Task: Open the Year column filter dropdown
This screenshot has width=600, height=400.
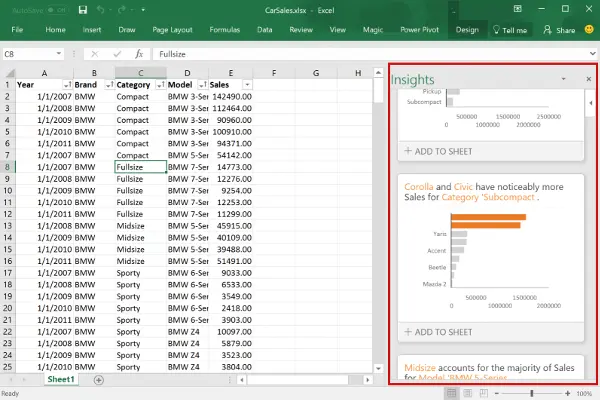Action: coord(66,86)
